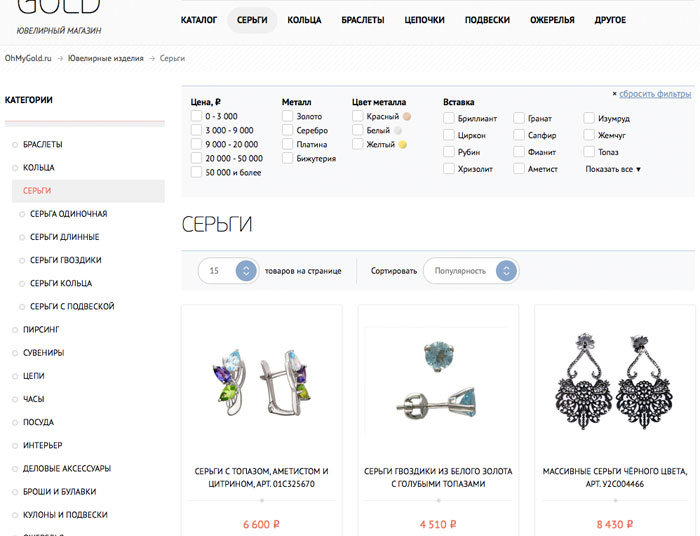Tick the Бриллиант insert checkbox

tap(449, 118)
